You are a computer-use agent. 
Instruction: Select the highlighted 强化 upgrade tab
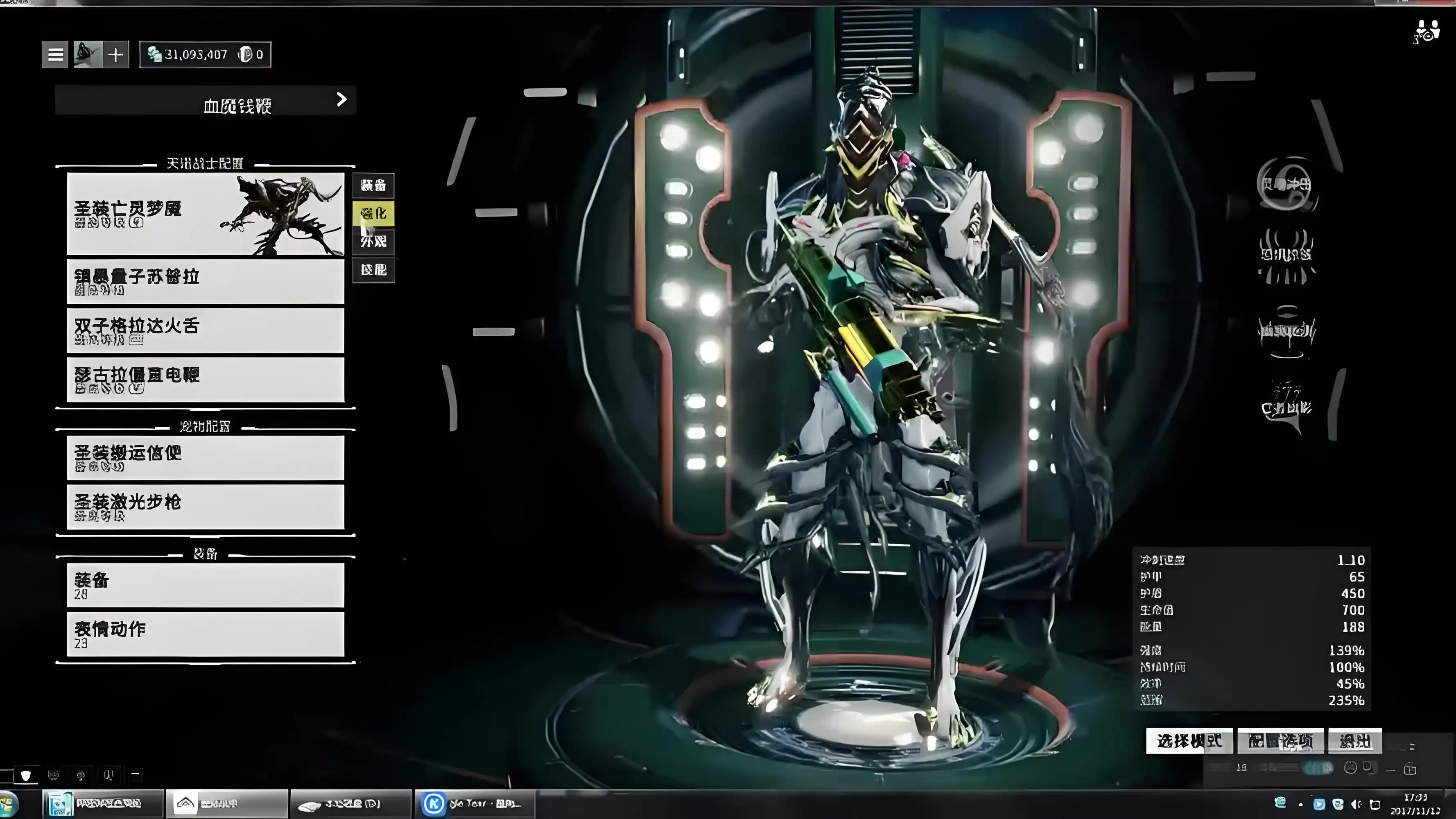pyautogui.click(x=373, y=214)
